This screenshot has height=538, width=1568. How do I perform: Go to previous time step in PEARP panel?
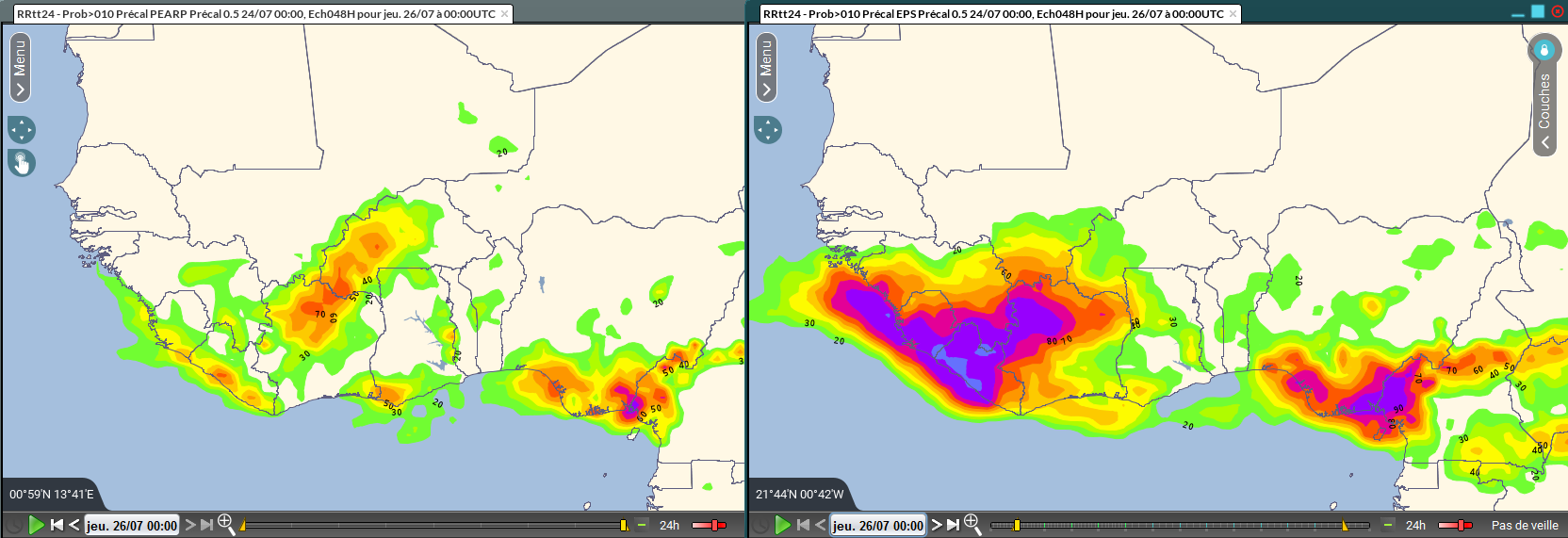coord(73,525)
